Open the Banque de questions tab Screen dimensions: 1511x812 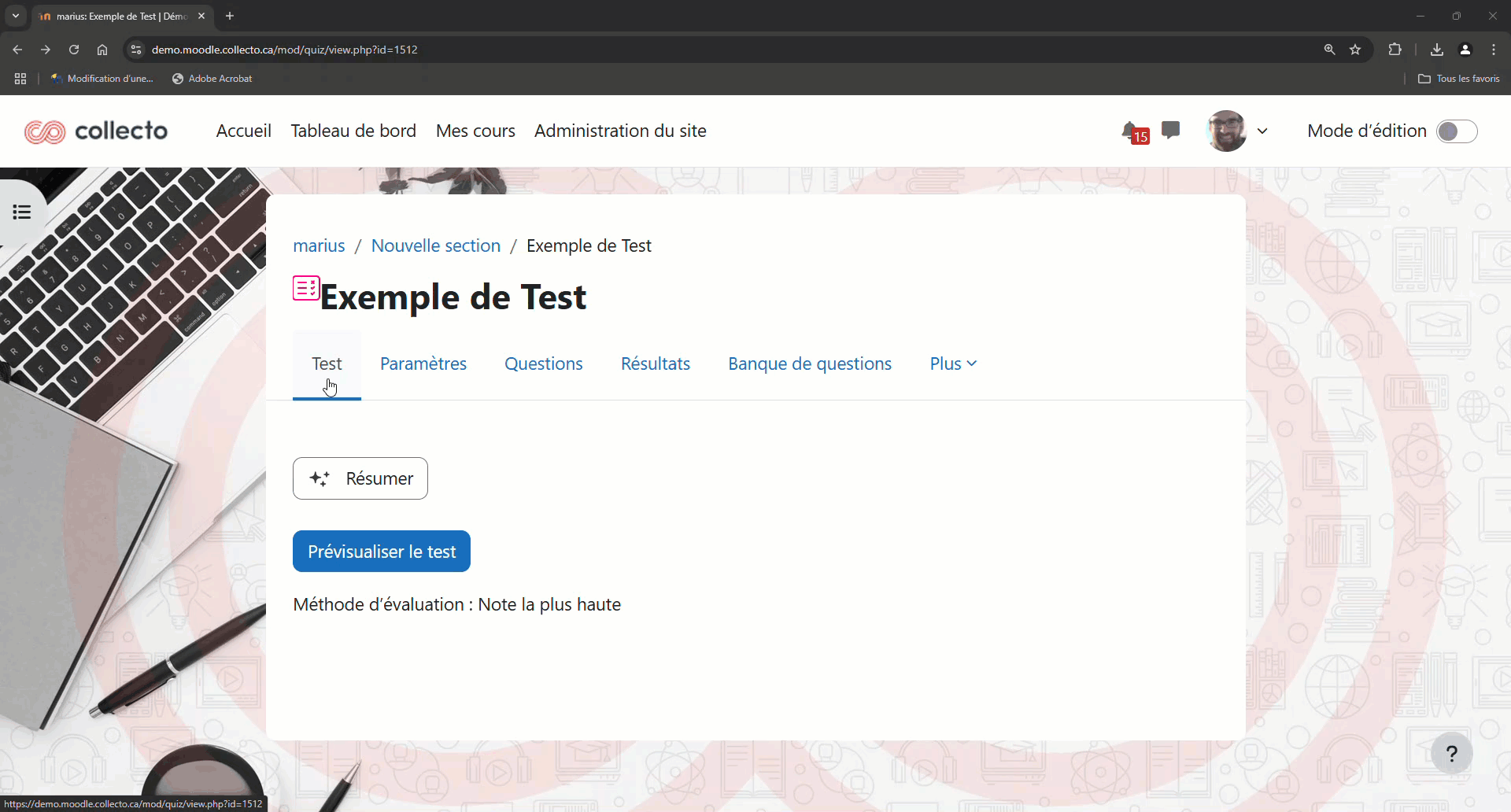coord(810,364)
